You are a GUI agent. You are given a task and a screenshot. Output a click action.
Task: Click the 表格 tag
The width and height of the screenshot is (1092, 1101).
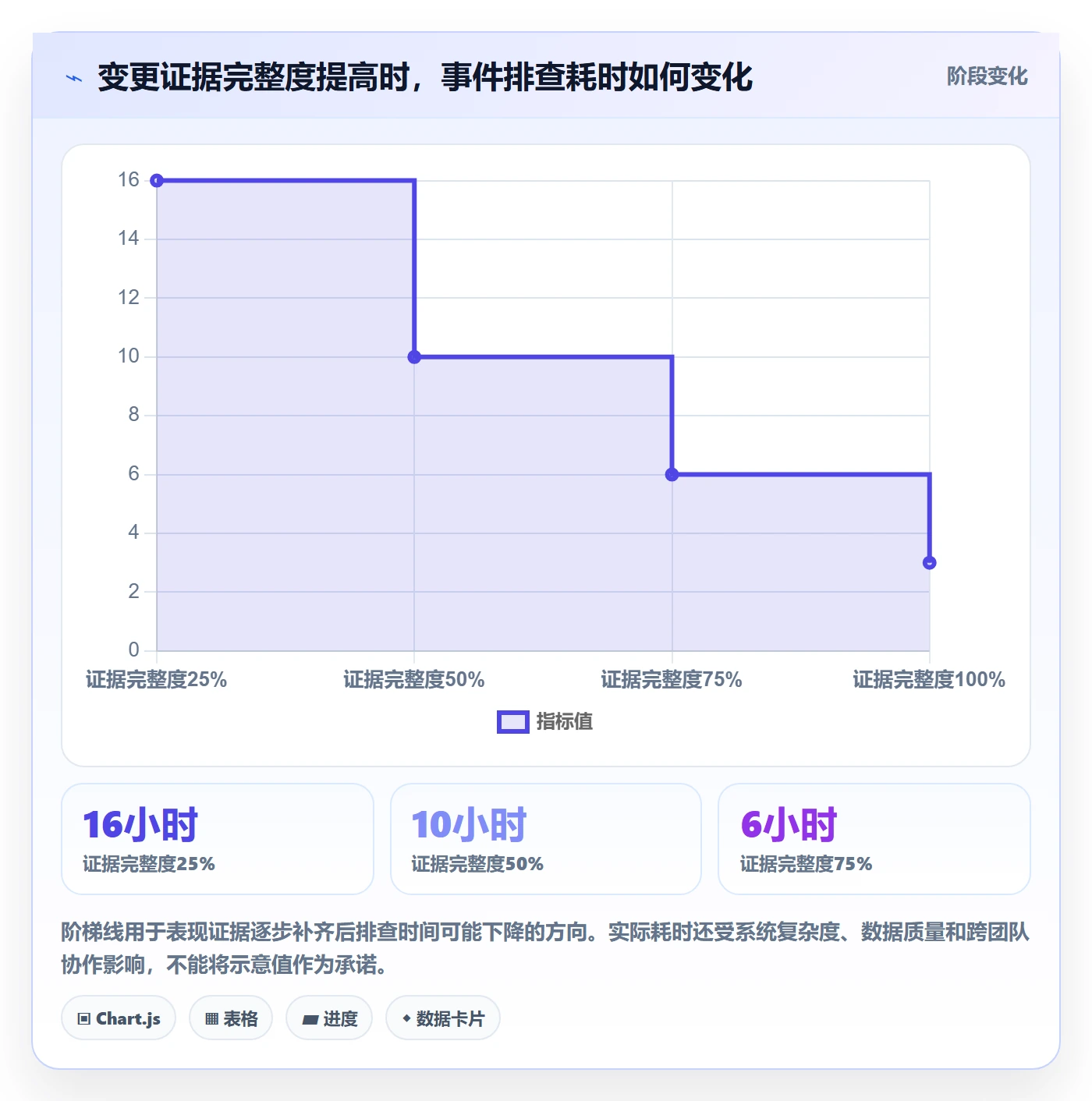pyautogui.click(x=231, y=1018)
